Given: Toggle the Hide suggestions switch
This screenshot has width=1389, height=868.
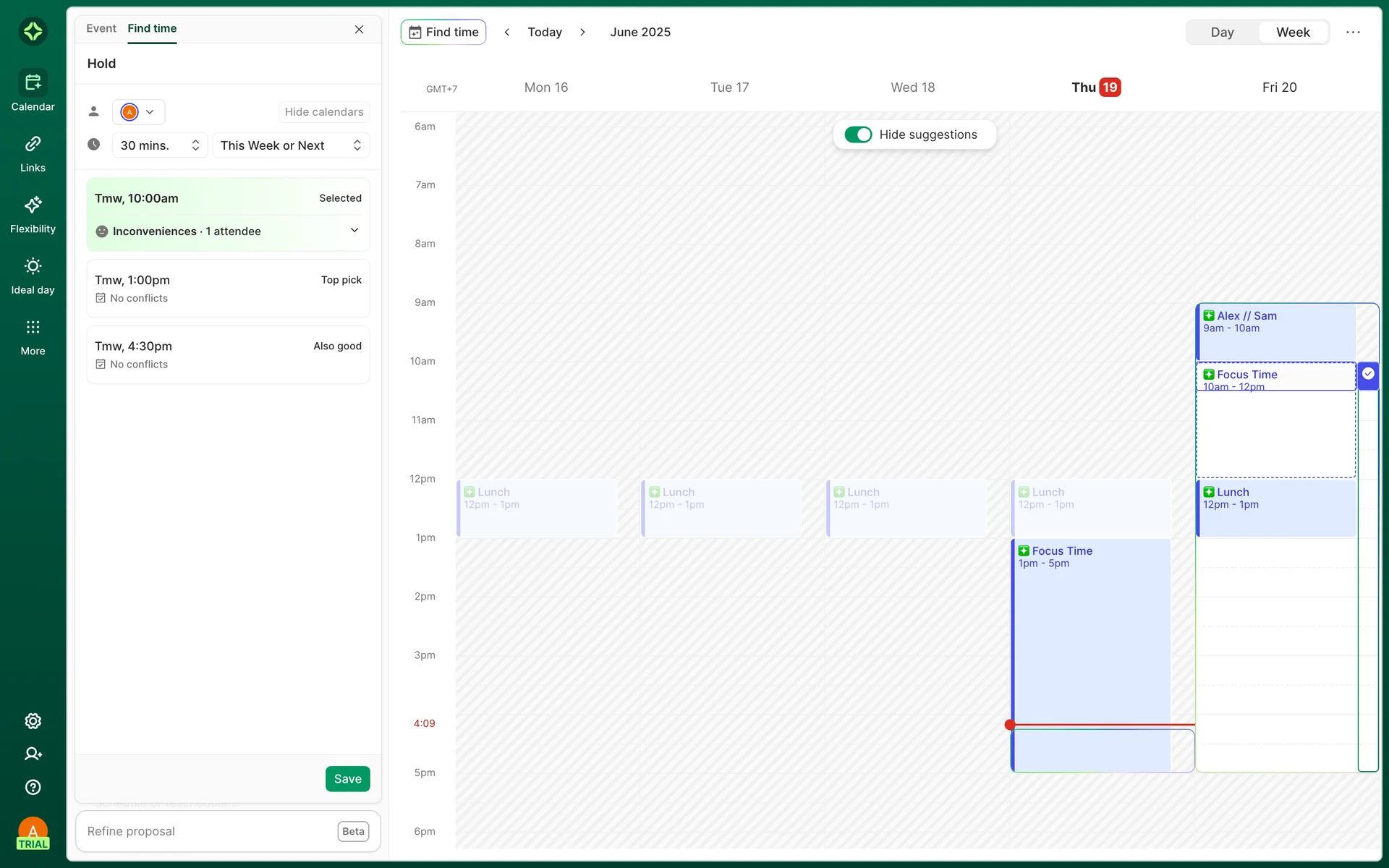Looking at the screenshot, I should pos(858,135).
